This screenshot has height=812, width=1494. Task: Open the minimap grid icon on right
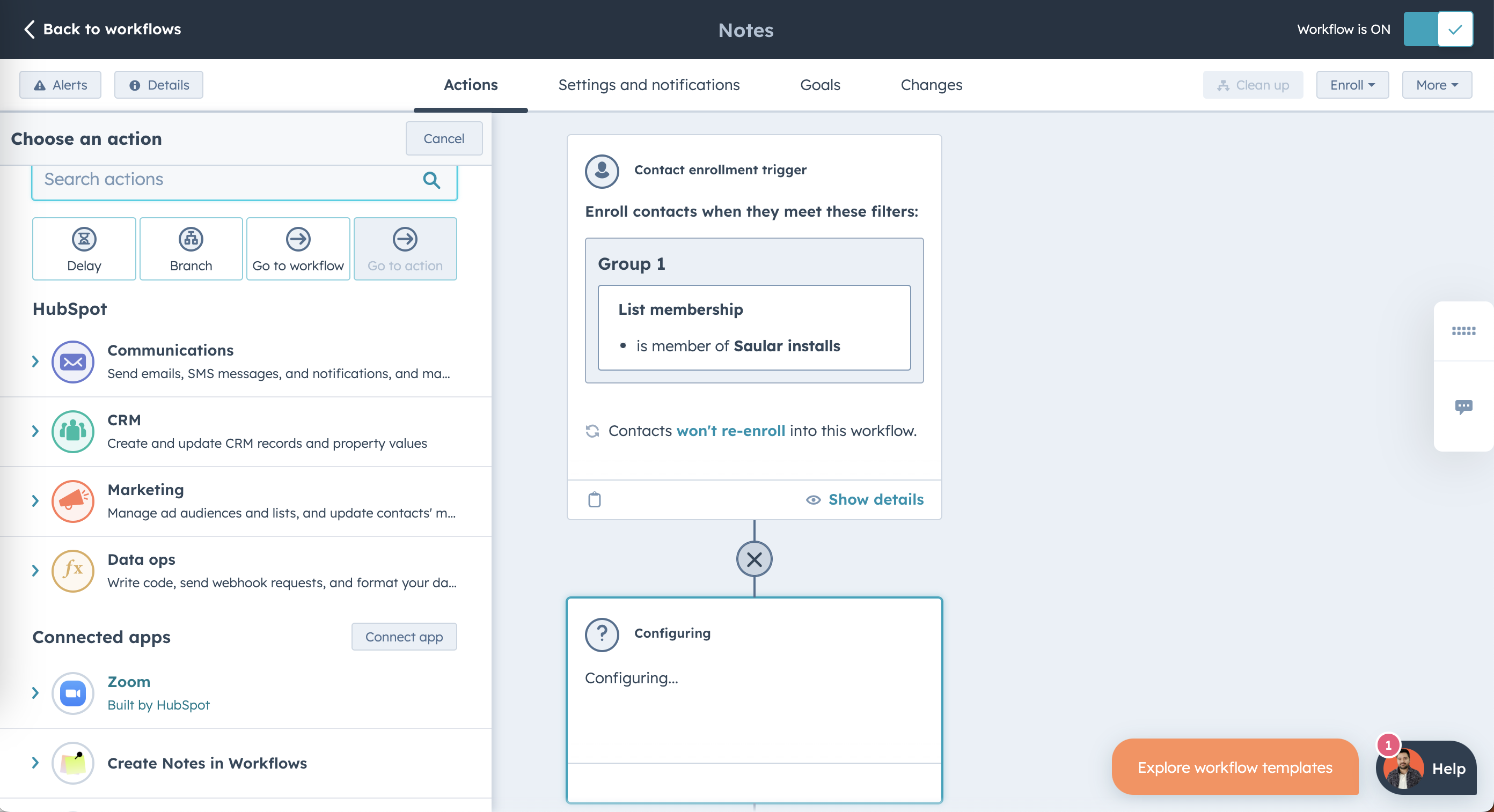[1463, 331]
